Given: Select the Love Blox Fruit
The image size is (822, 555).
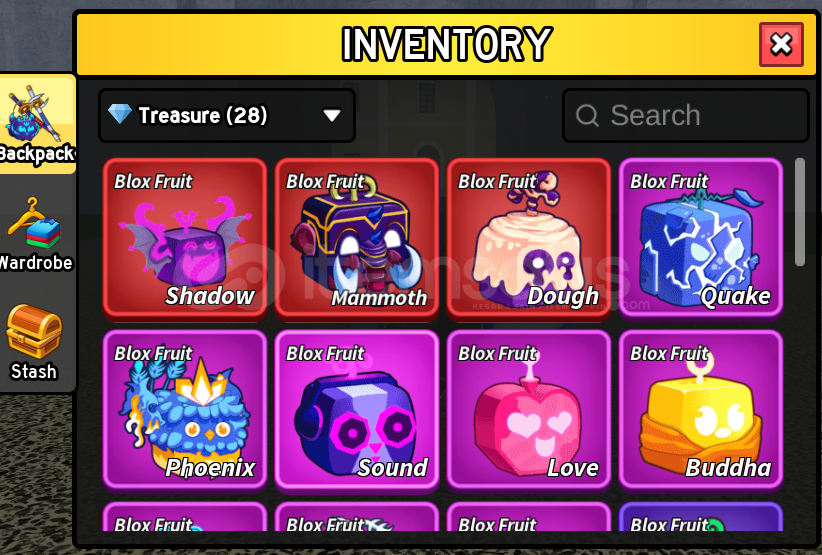Looking at the screenshot, I should tap(528, 410).
